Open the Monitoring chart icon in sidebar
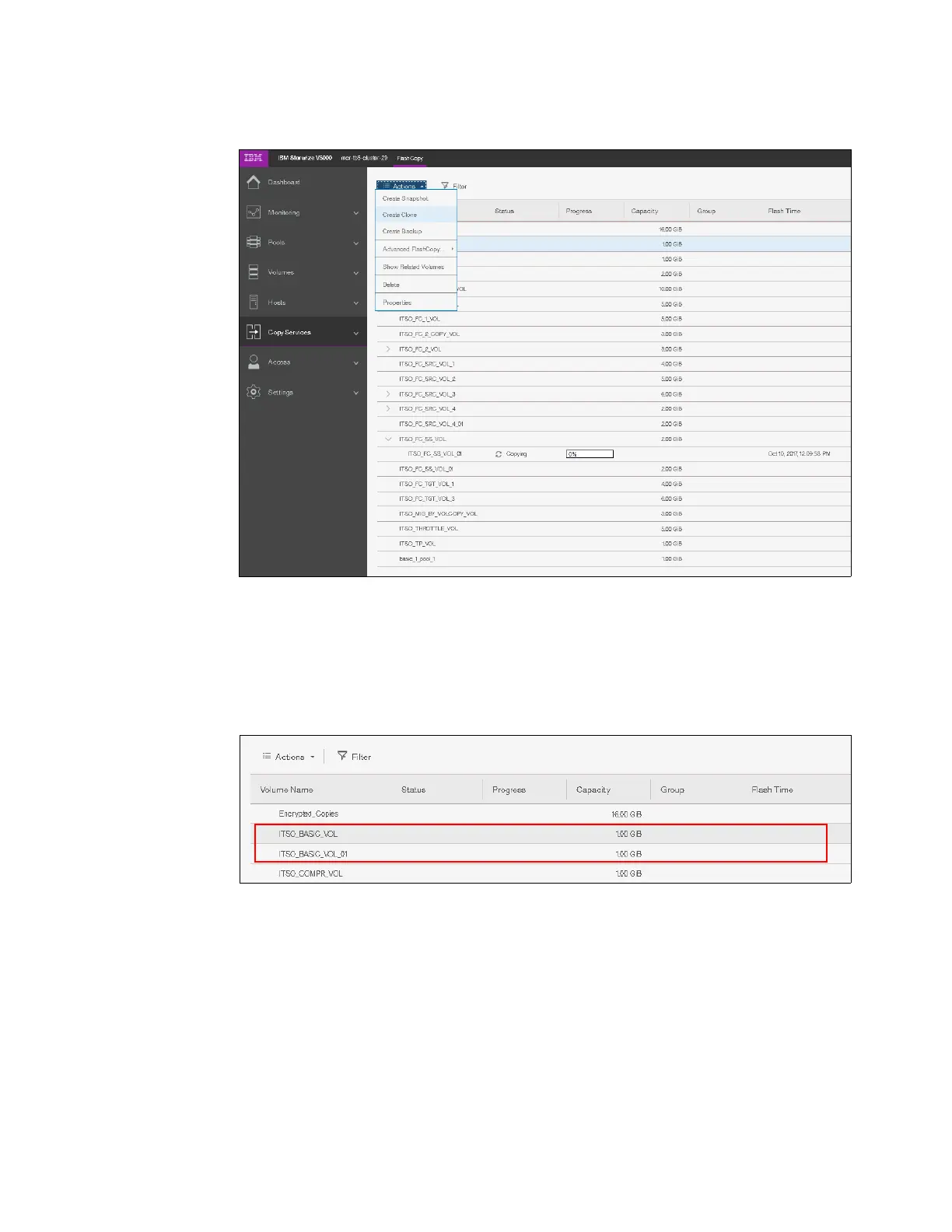This screenshot has width=952, height=1232. (x=254, y=212)
